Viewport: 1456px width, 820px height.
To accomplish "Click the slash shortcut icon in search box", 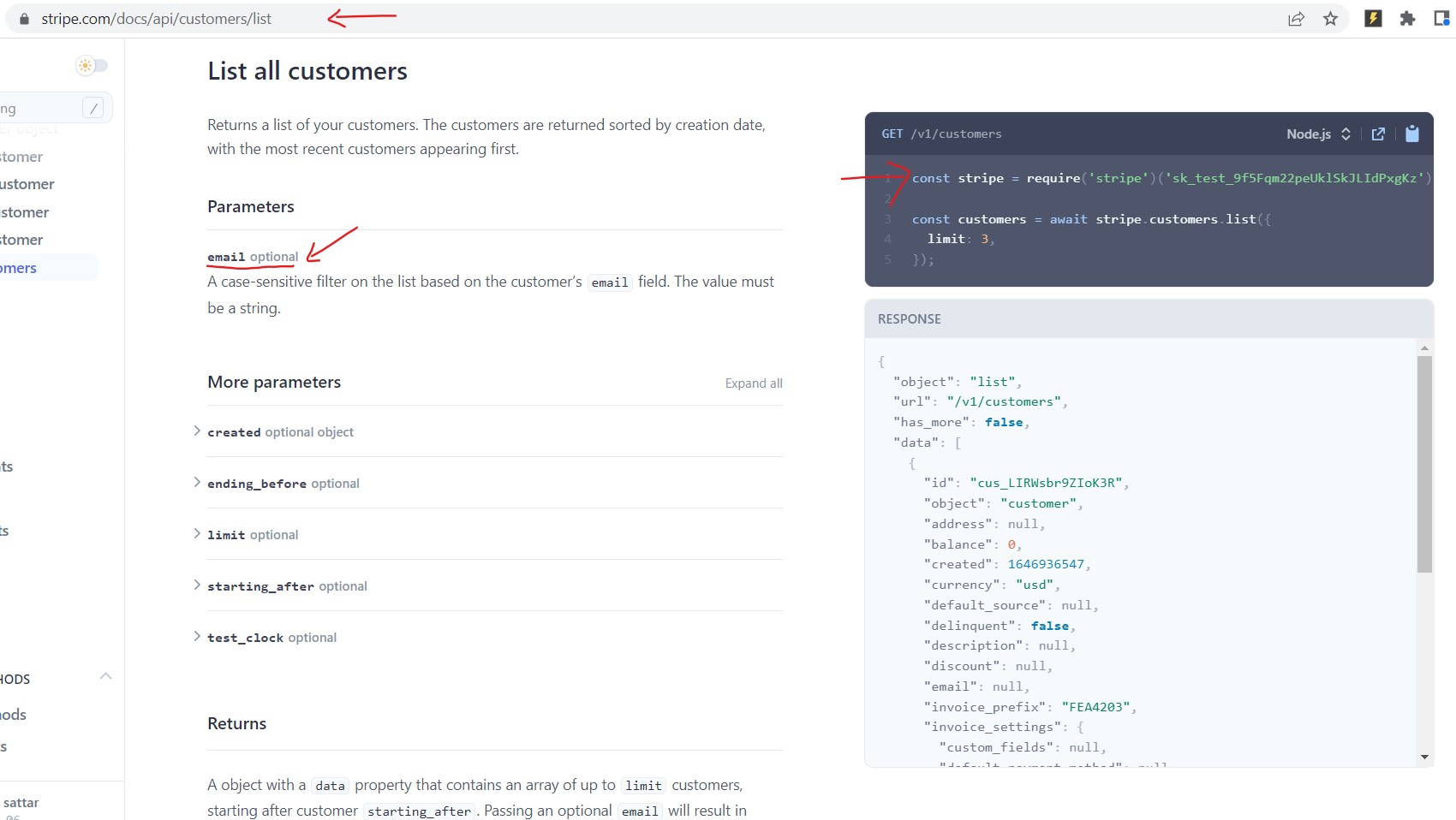I will pos(93,108).
